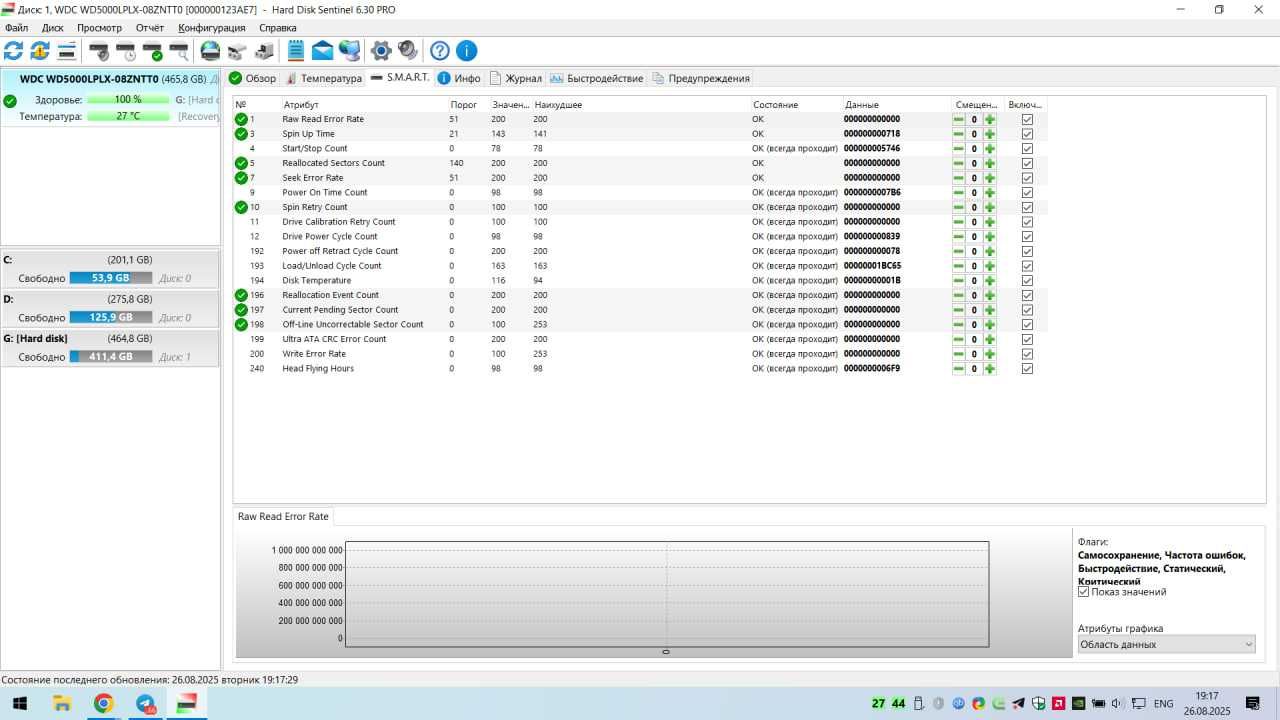Click the Порог column header
Screen dimensions: 1280x720
(463, 105)
